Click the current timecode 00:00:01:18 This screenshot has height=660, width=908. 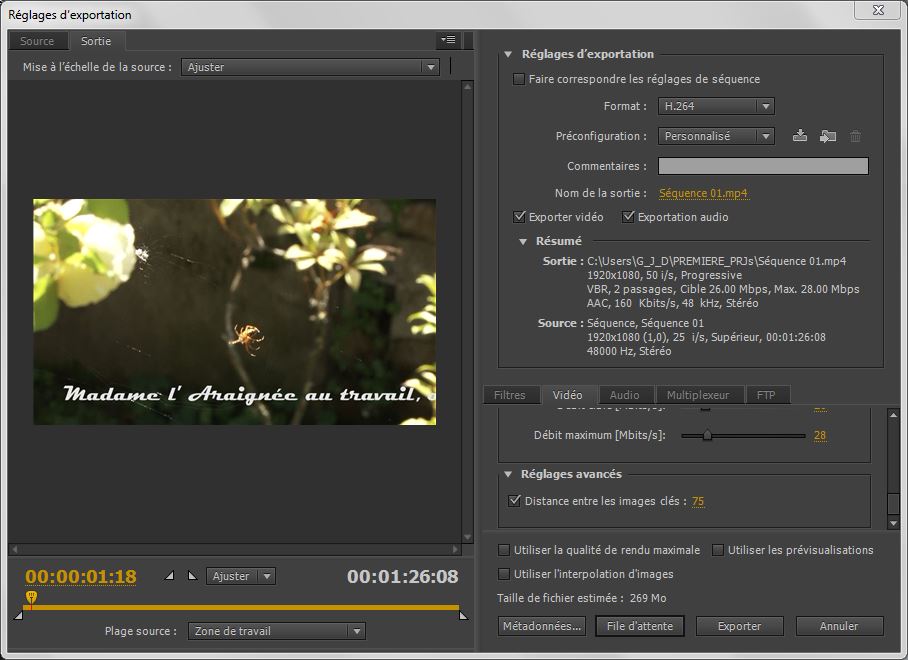(x=81, y=577)
